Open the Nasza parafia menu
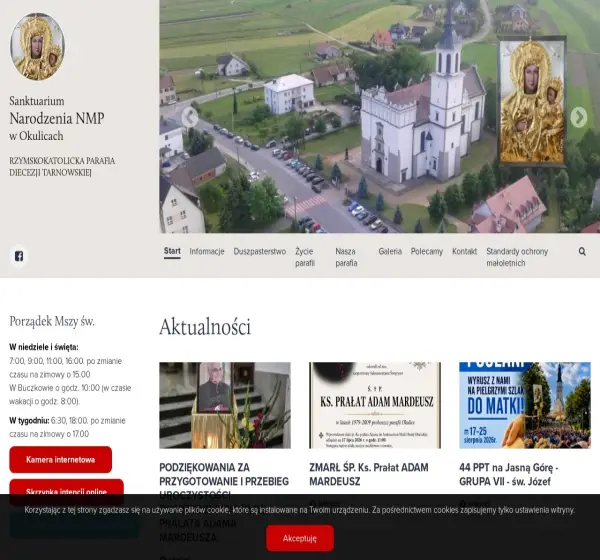The image size is (600, 560). click(x=346, y=257)
